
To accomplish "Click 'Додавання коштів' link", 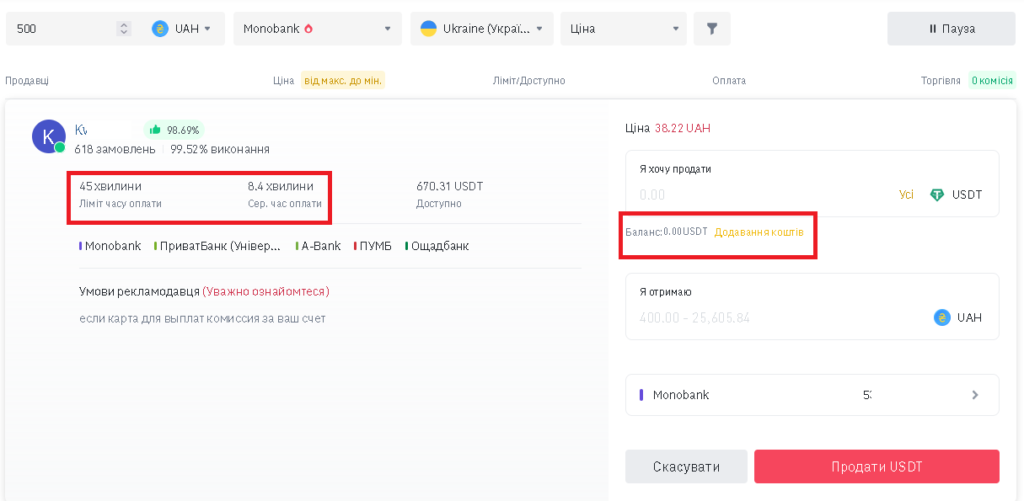I will coord(759,232).
